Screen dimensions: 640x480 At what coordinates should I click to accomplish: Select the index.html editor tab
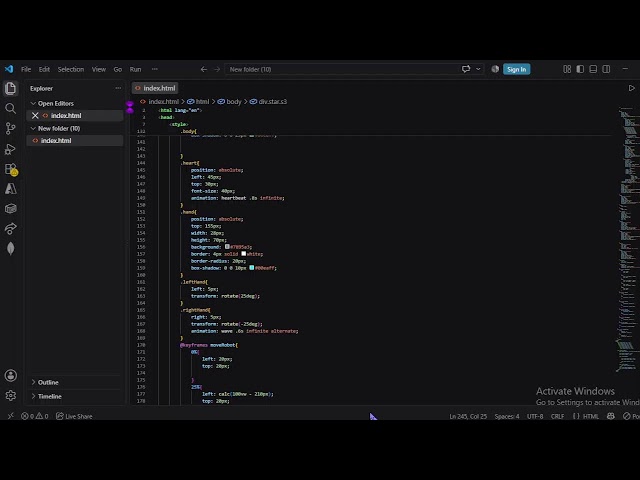coord(155,88)
